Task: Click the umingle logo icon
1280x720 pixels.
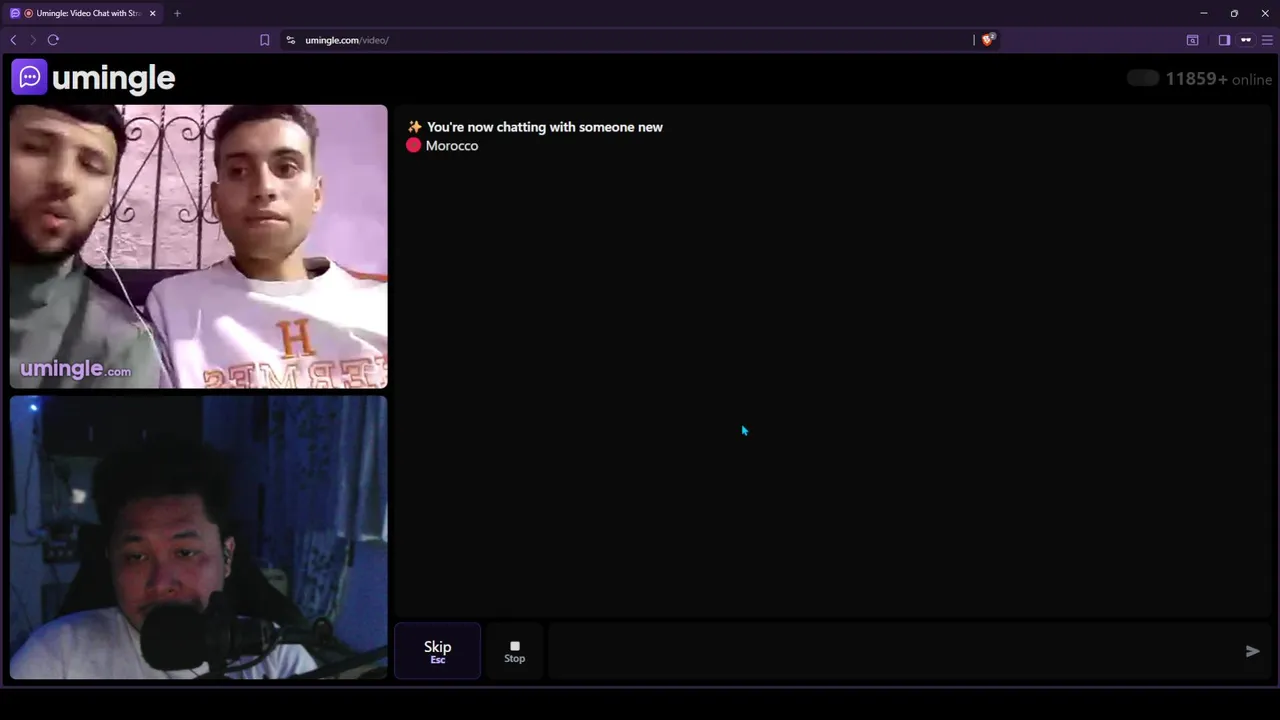Action: click(x=29, y=77)
